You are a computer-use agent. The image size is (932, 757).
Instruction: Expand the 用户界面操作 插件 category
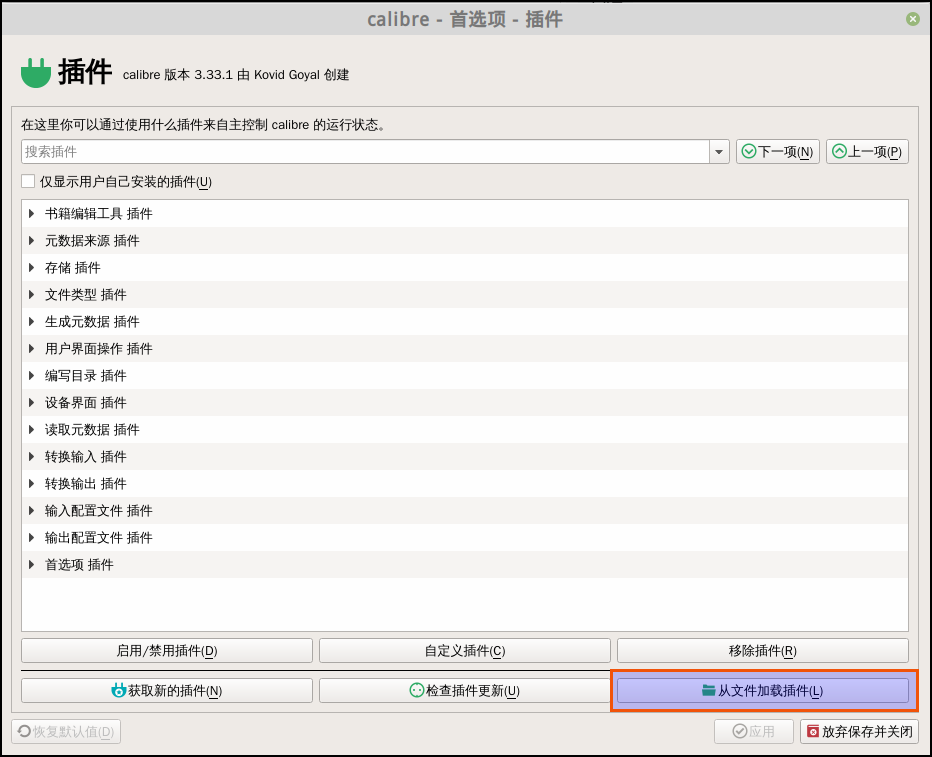pos(32,349)
